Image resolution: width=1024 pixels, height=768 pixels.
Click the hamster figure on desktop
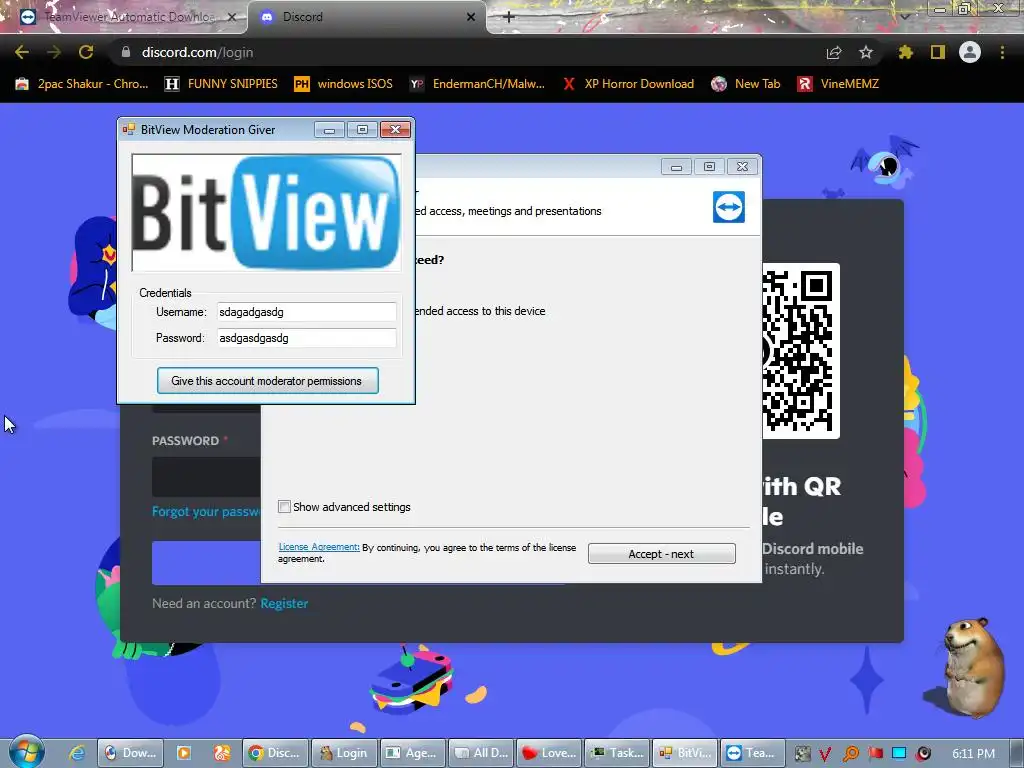tap(974, 666)
